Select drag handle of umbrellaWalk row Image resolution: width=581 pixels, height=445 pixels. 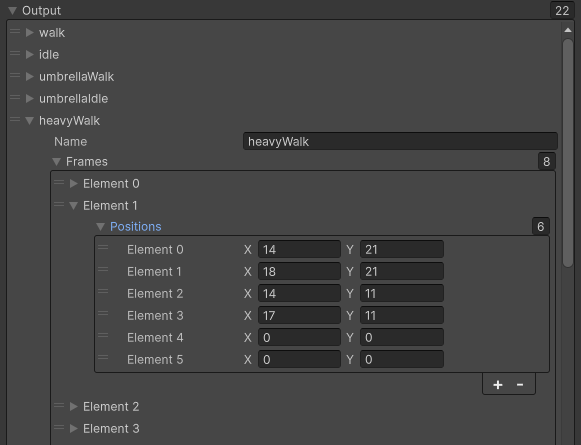pyautogui.click(x=15, y=75)
